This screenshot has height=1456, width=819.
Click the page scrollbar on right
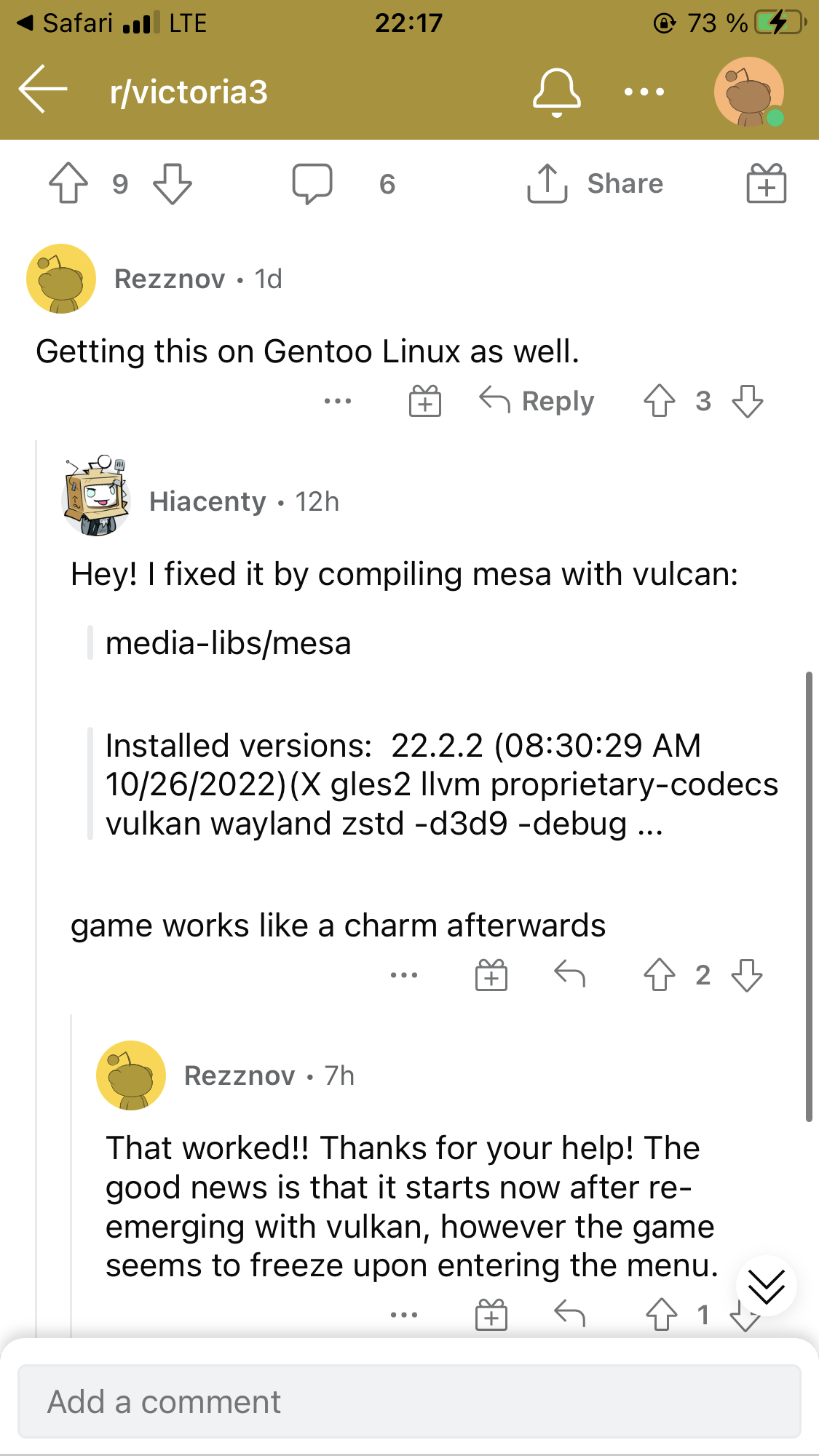coord(809,896)
